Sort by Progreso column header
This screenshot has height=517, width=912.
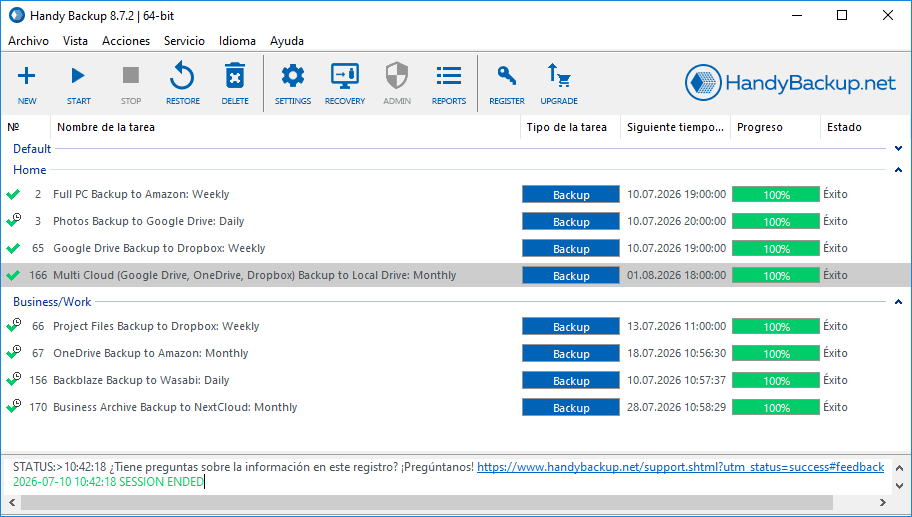click(776, 127)
